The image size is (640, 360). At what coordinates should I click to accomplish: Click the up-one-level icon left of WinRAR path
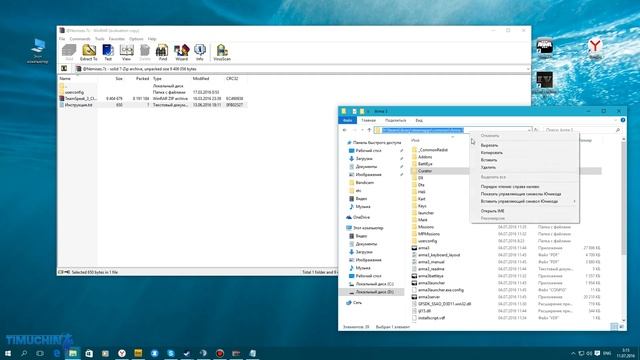pyautogui.click(x=64, y=69)
